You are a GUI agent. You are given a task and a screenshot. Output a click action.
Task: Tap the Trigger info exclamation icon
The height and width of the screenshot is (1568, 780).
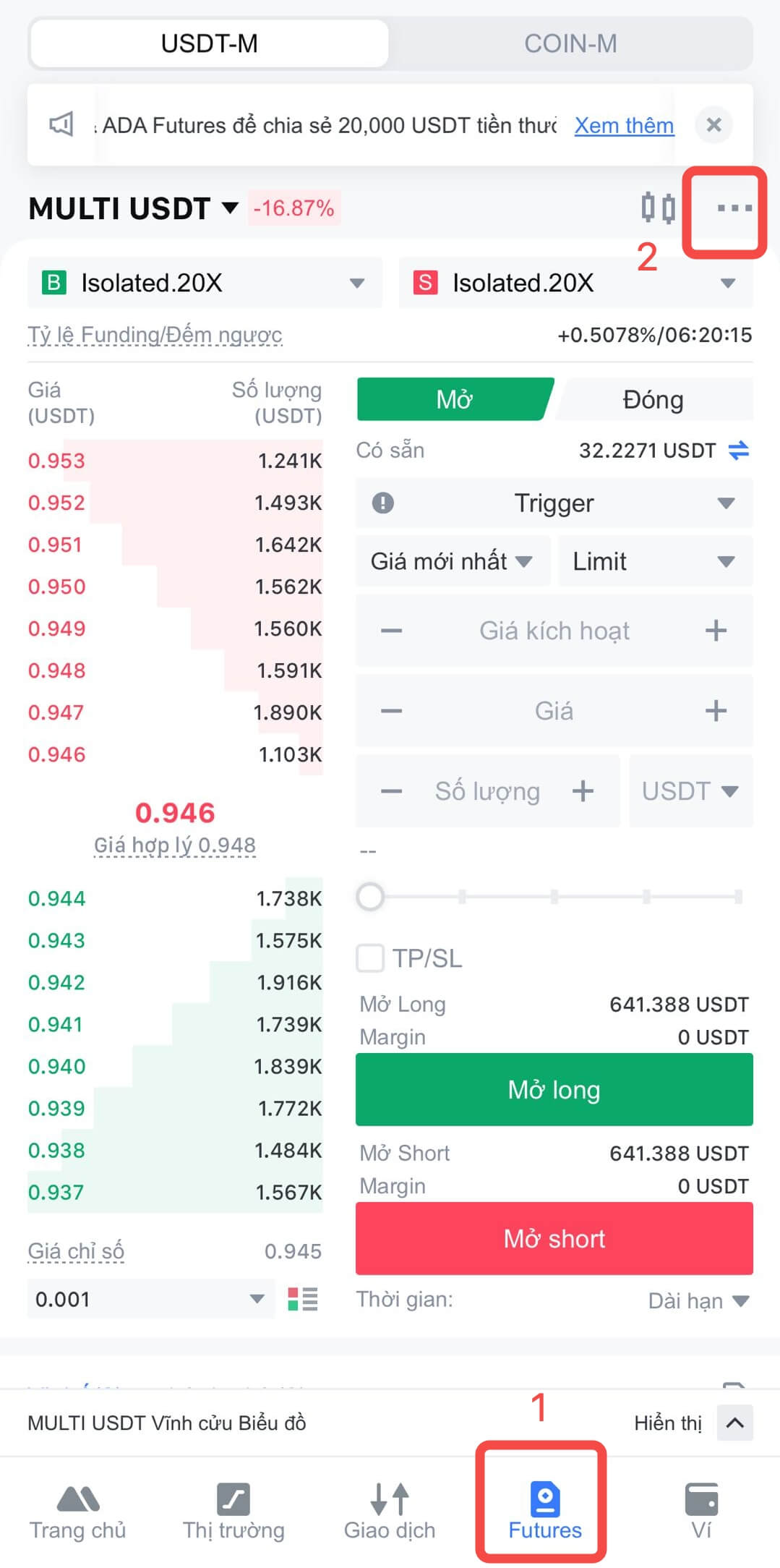tap(382, 503)
